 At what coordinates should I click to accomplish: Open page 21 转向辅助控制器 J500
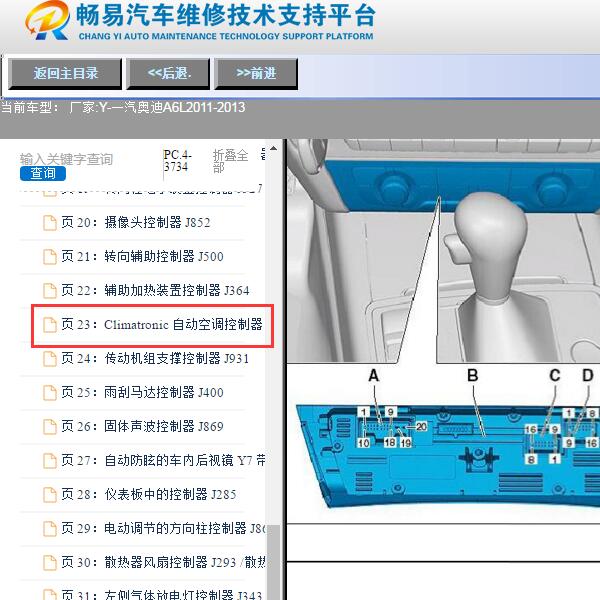coord(142,256)
